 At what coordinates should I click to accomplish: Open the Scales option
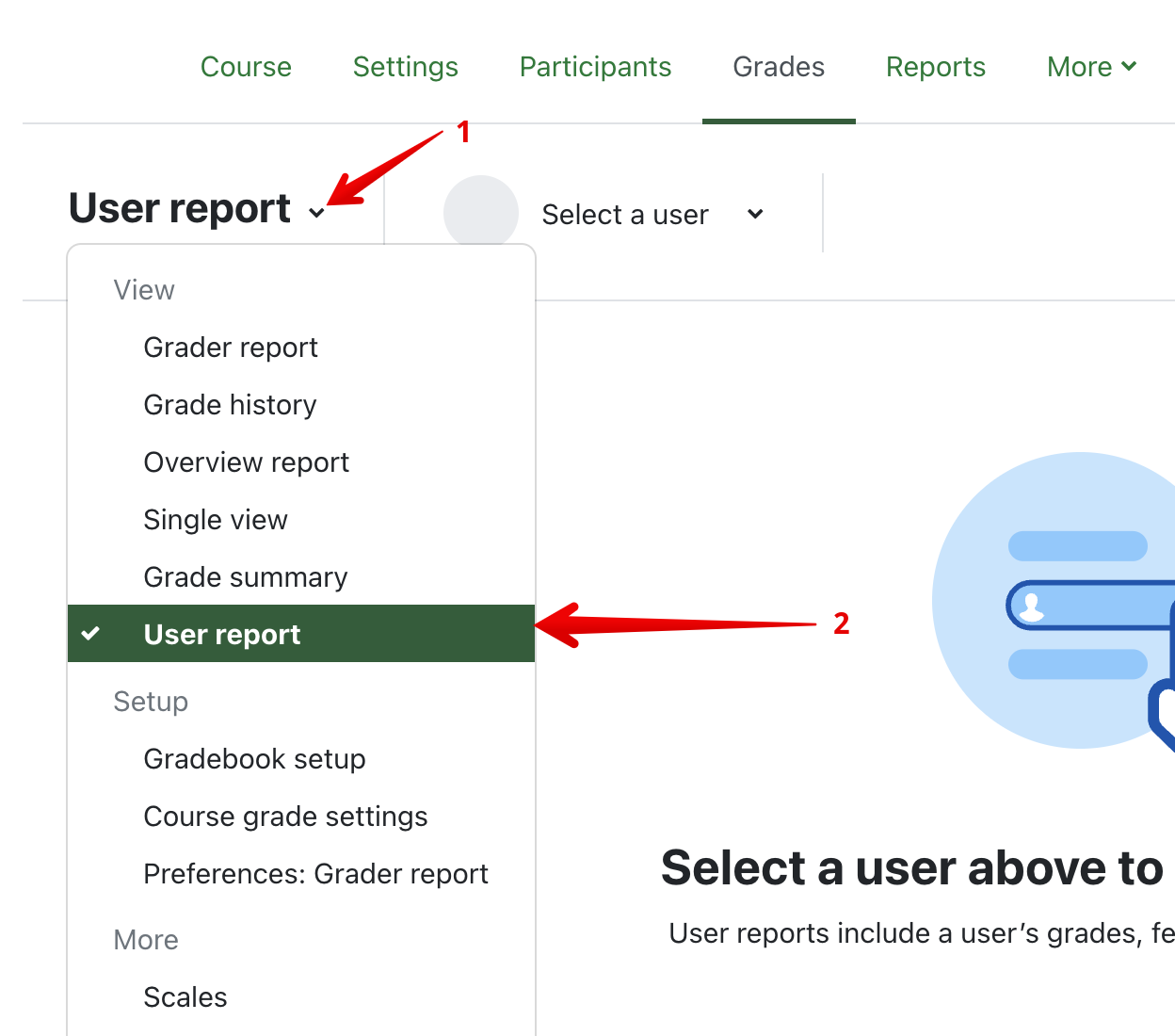pos(185,997)
